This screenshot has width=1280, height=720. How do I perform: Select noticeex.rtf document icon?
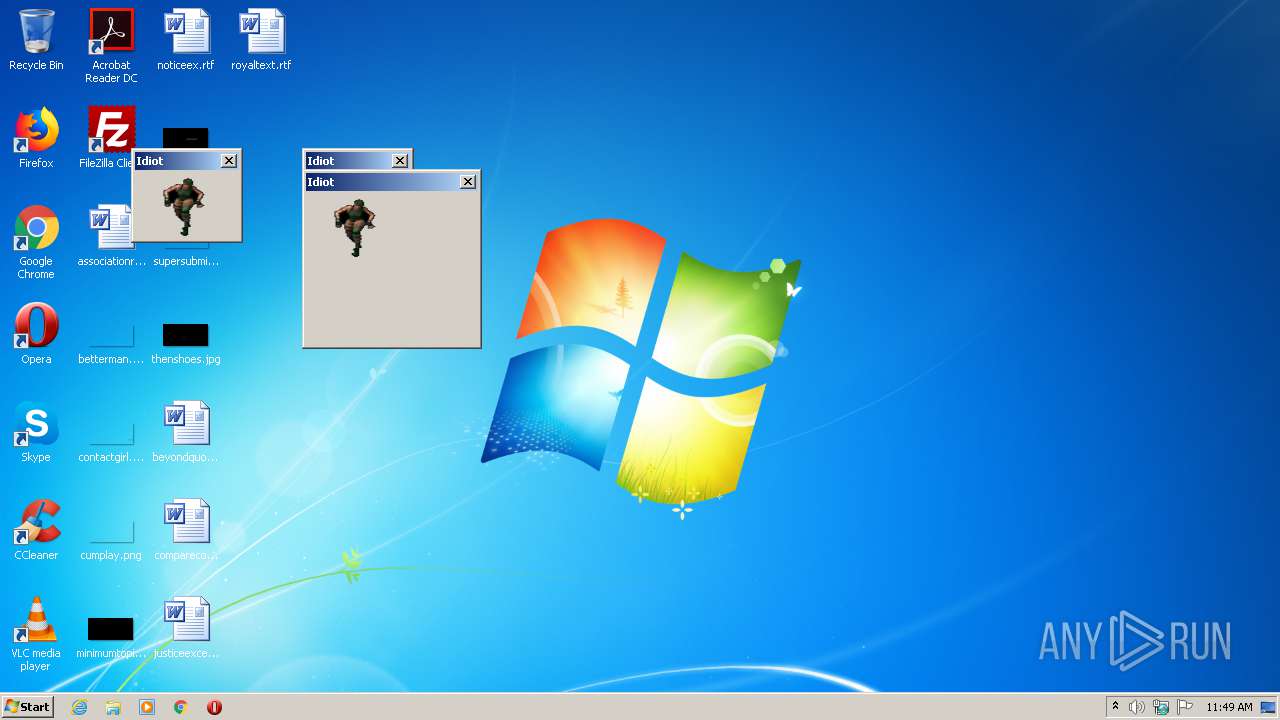pyautogui.click(x=186, y=40)
